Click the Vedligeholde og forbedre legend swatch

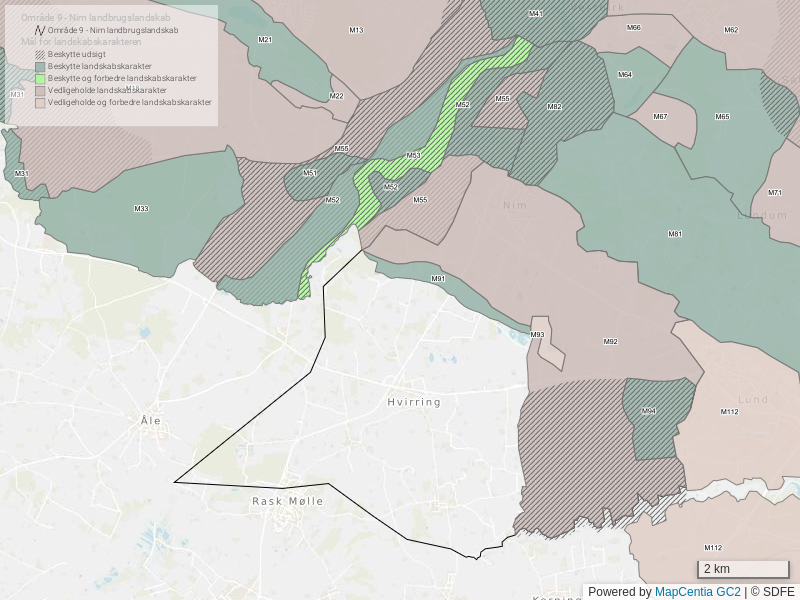click(x=40, y=102)
